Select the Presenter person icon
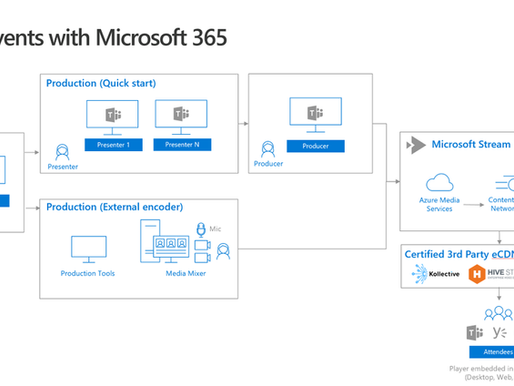This screenshot has width=514, height=386. point(62,152)
